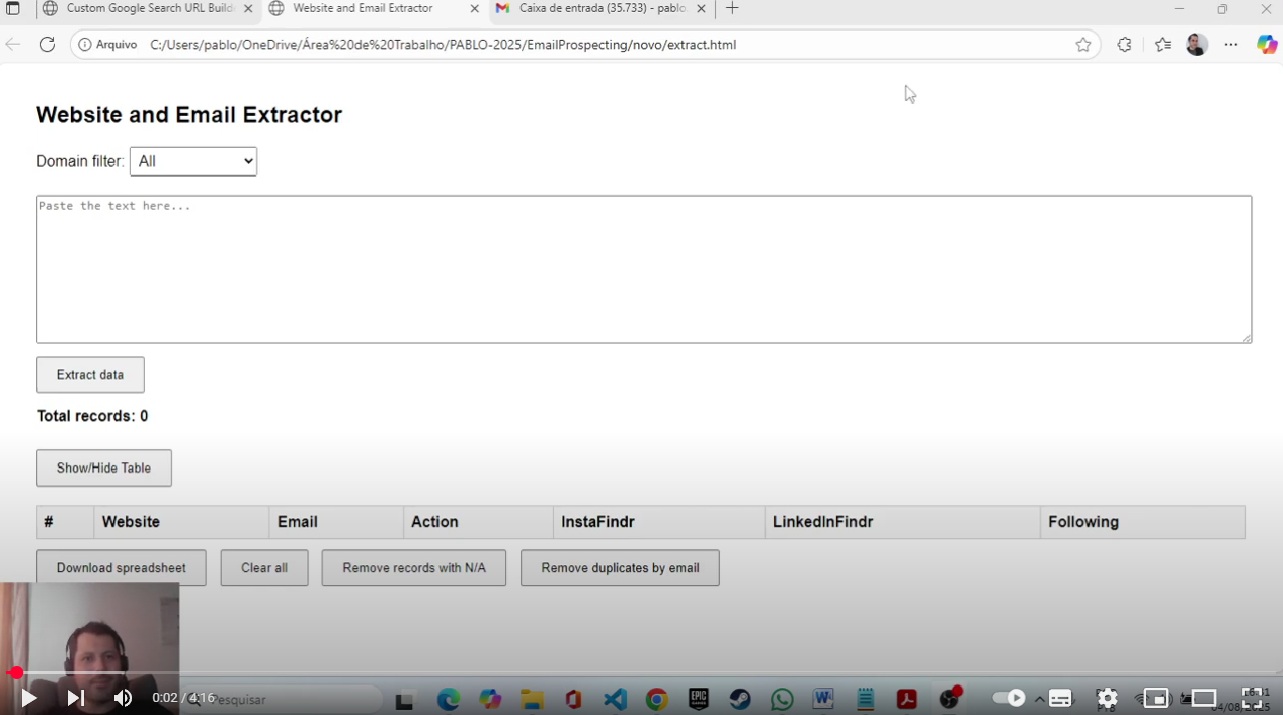Click the video progress bar
1283x715 pixels.
640,673
